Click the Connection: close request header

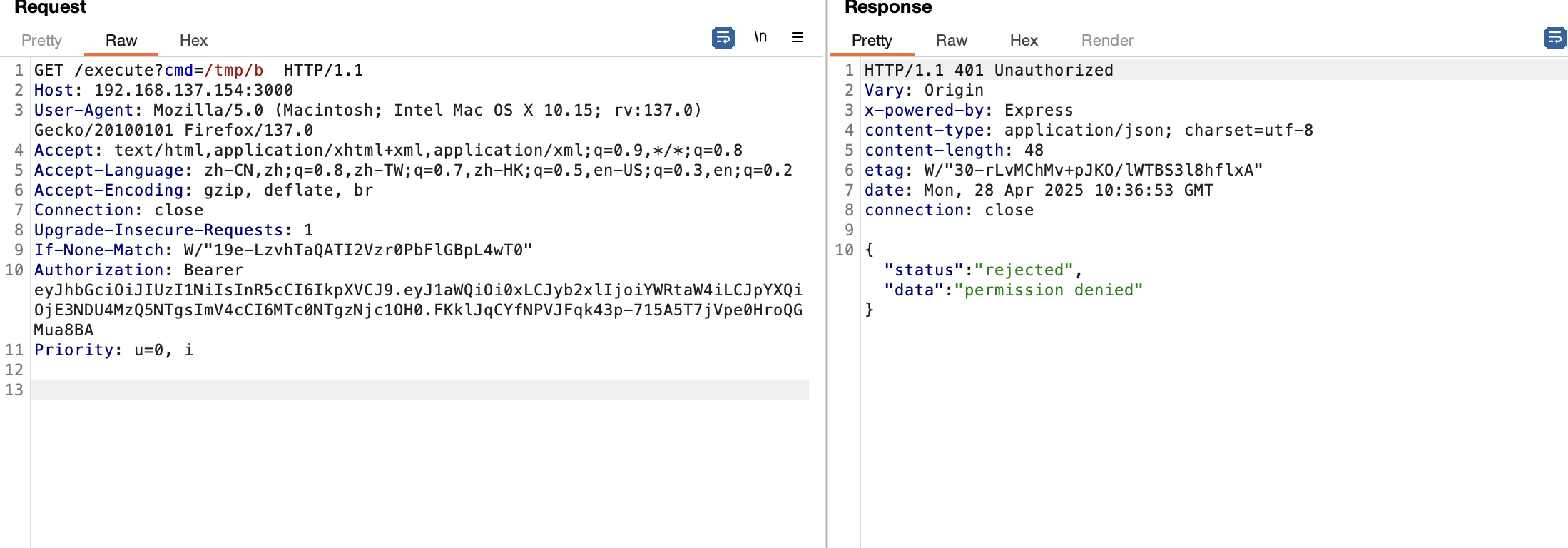pyautogui.click(x=118, y=210)
